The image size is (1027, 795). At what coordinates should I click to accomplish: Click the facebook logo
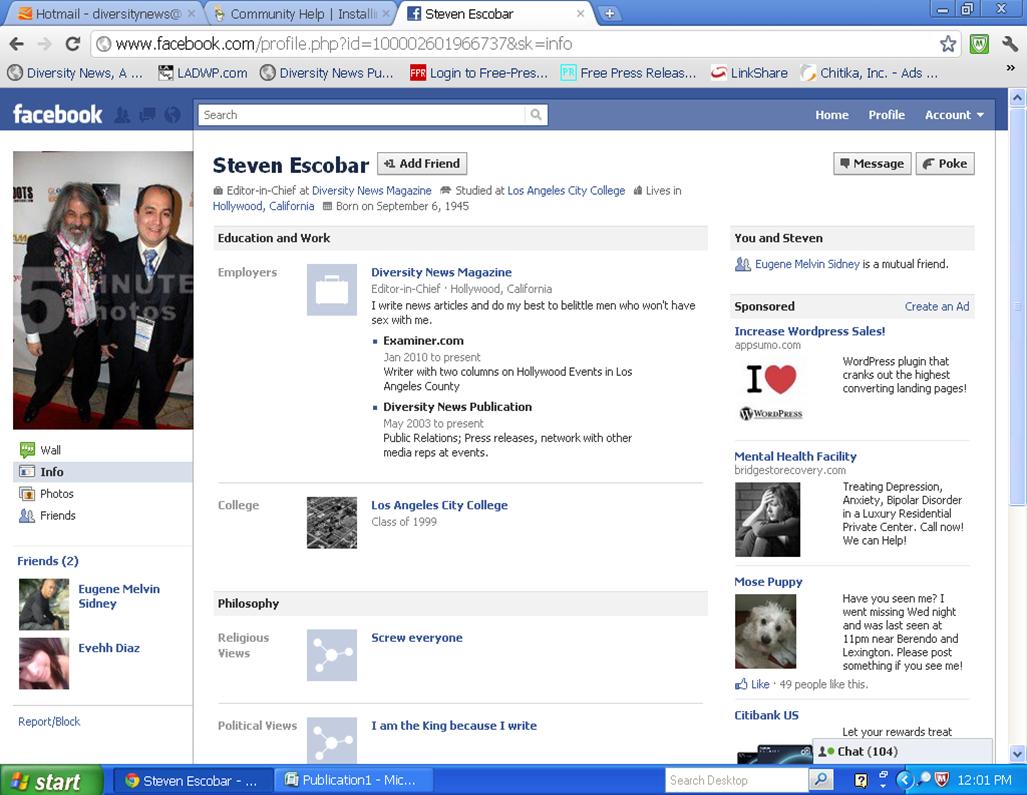[58, 115]
